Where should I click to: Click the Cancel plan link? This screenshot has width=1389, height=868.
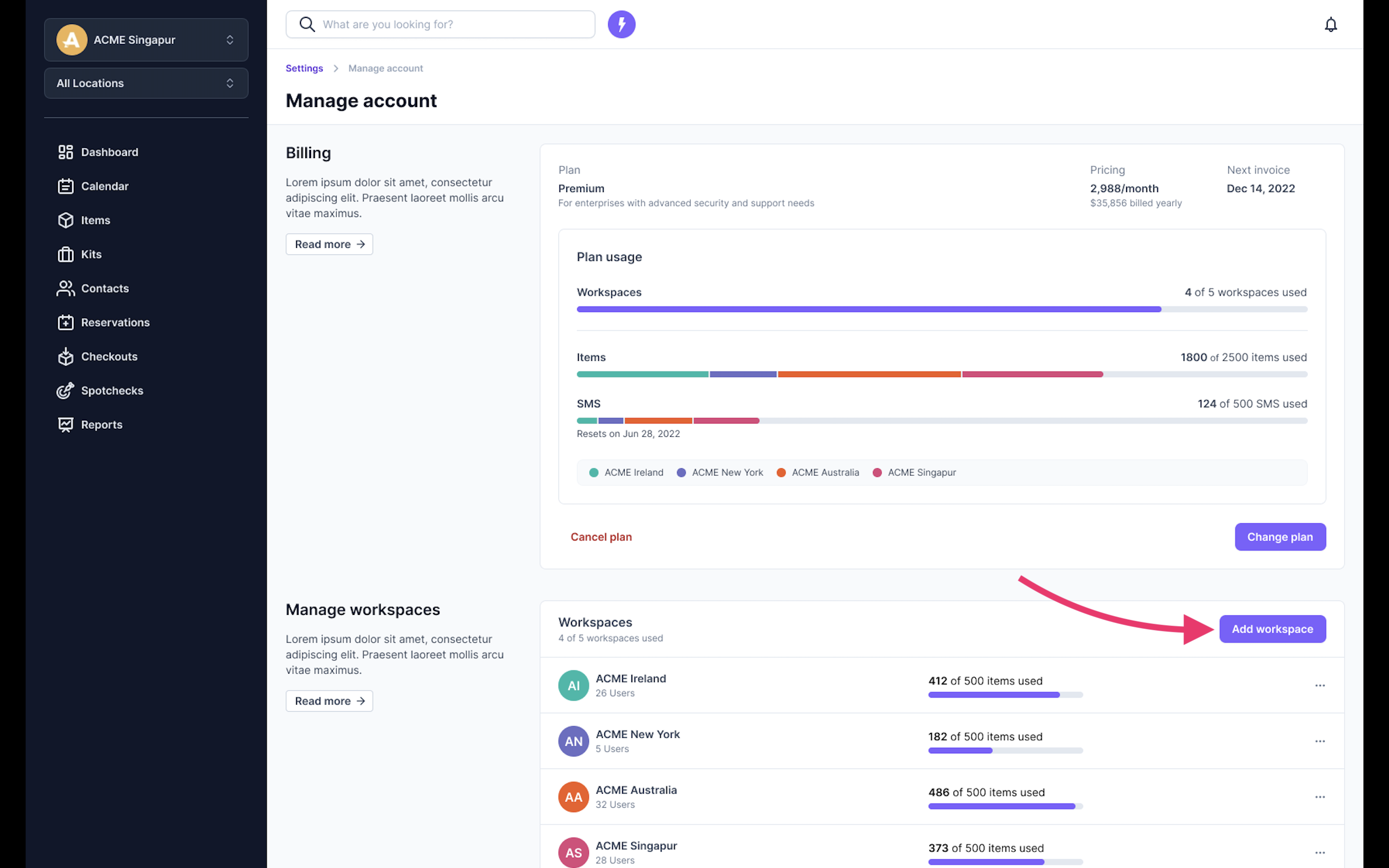(601, 537)
